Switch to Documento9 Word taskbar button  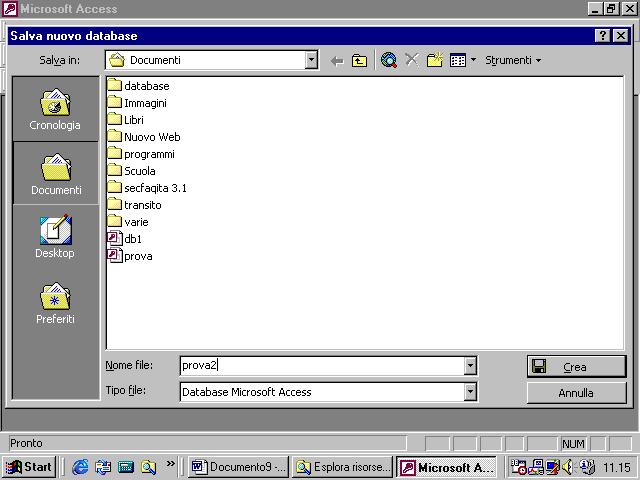(x=239, y=467)
